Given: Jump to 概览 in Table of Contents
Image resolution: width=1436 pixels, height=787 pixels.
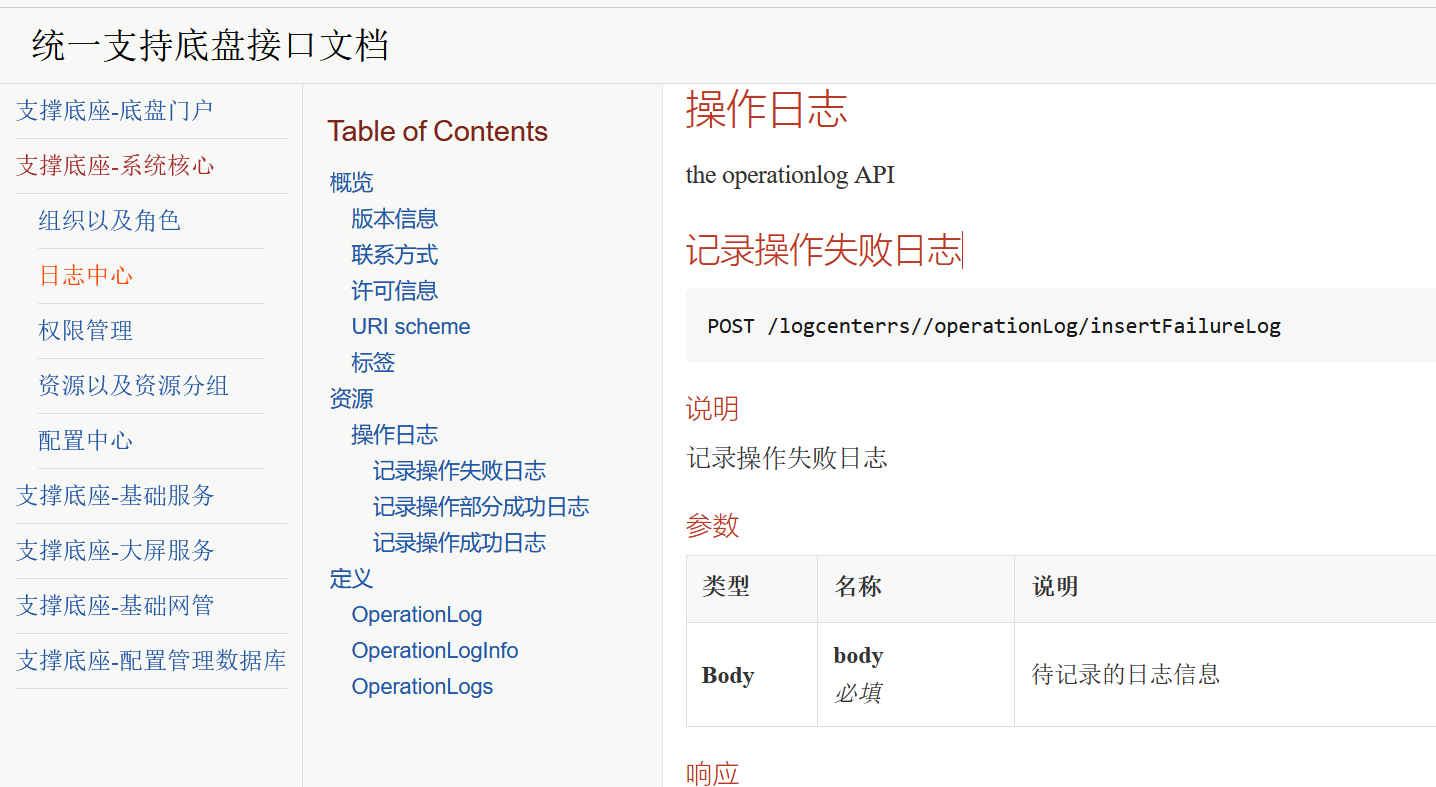Looking at the screenshot, I should (351, 182).
